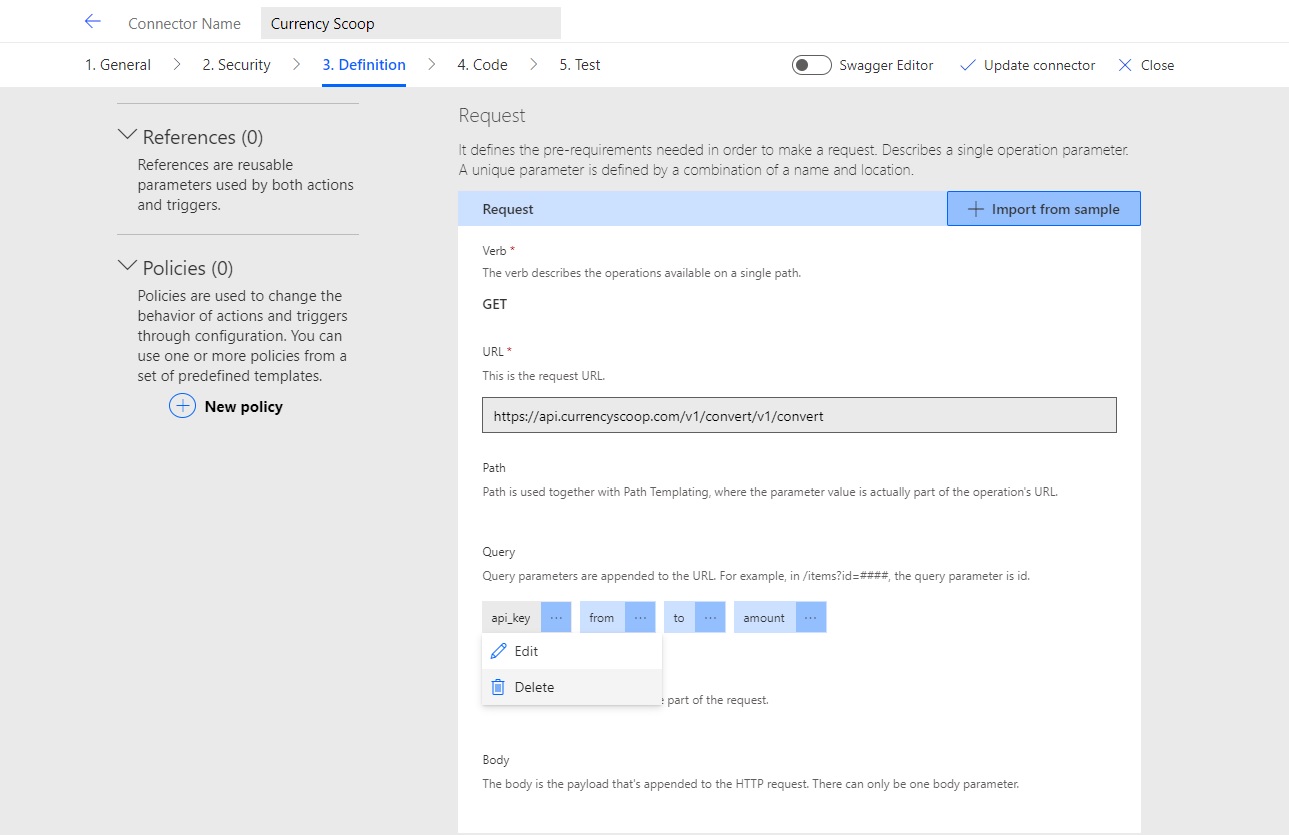Screen dimensions: 1289x835
Task: Enable the Swagger Editor toggle
Action: tap(810, 64)
